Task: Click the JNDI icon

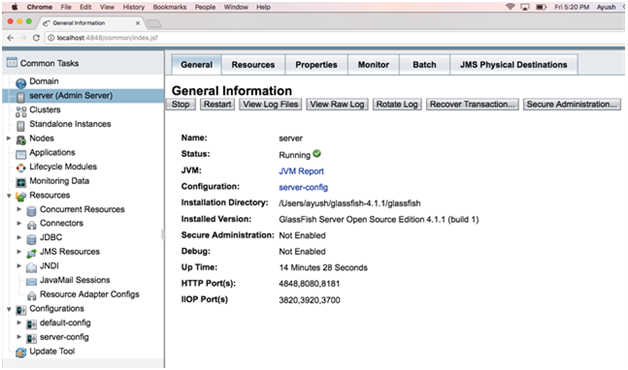Action: (x=31, y=267)
